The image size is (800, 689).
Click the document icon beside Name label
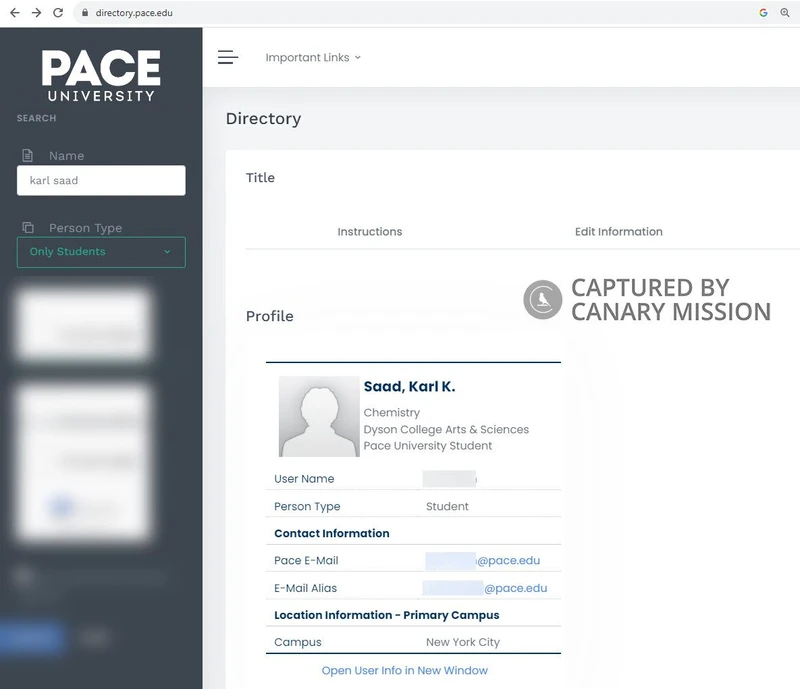point(28,156)
